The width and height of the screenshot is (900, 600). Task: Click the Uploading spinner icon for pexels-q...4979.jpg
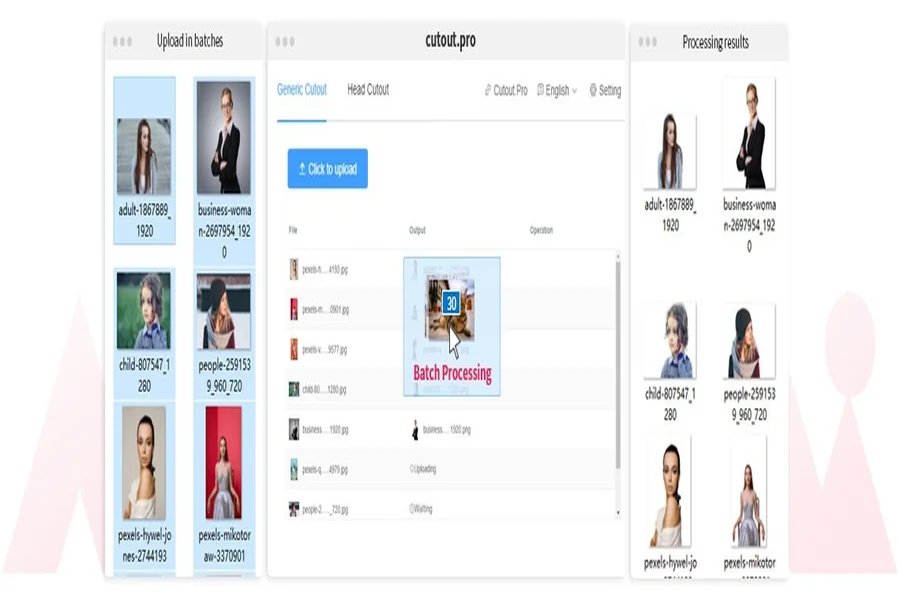pyautogui.click(x=411, y=468)
